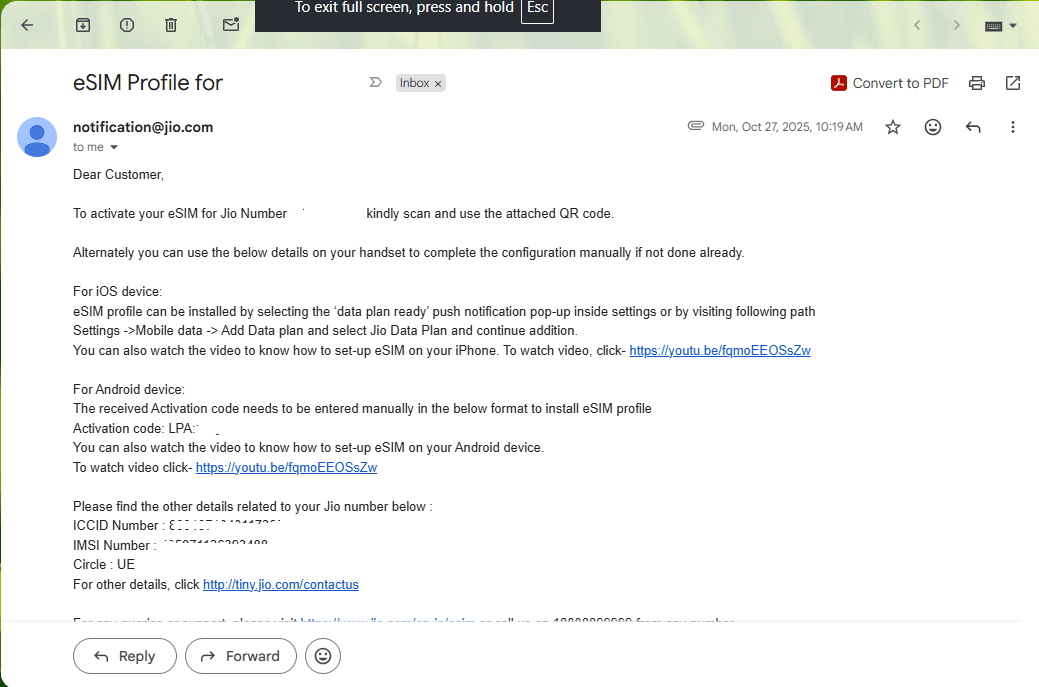This screenshot has height=687, width=1039.
Task: Print the eSIM Profile email
Action: point(977,83)
